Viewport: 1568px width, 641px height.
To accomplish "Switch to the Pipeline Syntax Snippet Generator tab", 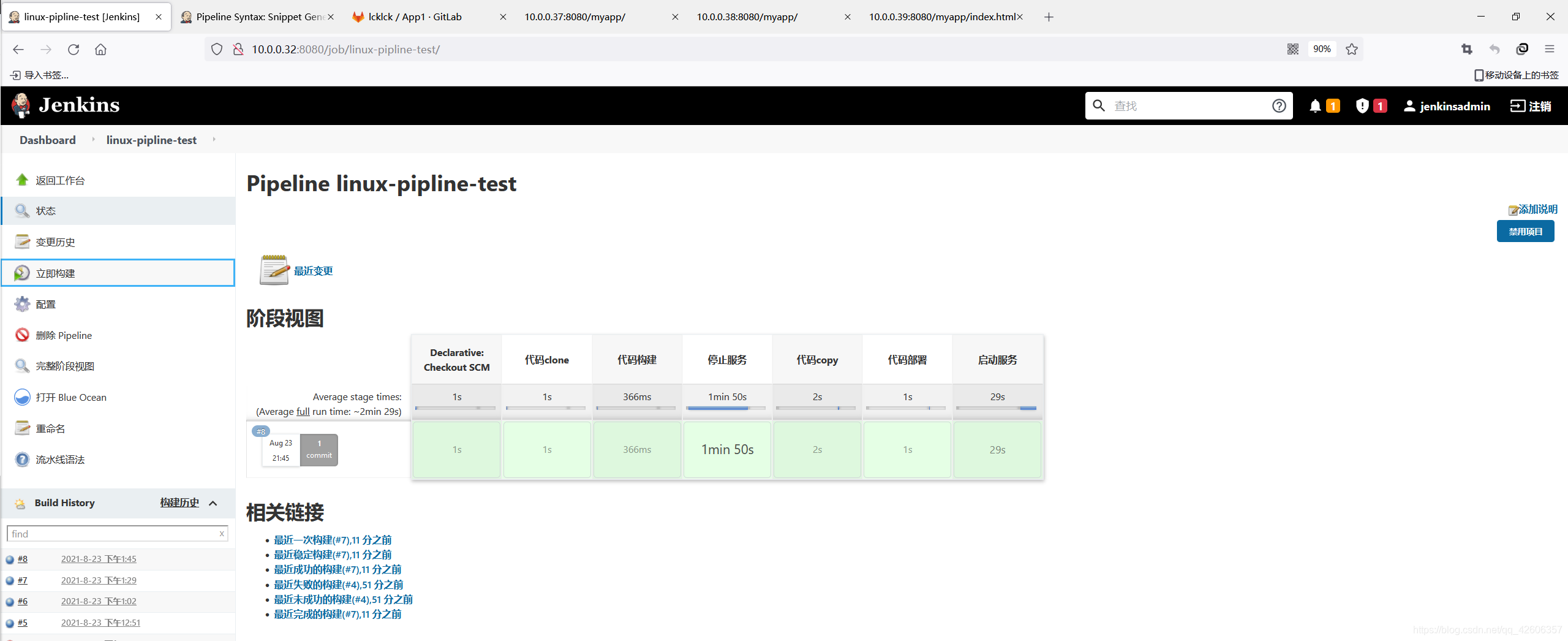I will point(258,17).
